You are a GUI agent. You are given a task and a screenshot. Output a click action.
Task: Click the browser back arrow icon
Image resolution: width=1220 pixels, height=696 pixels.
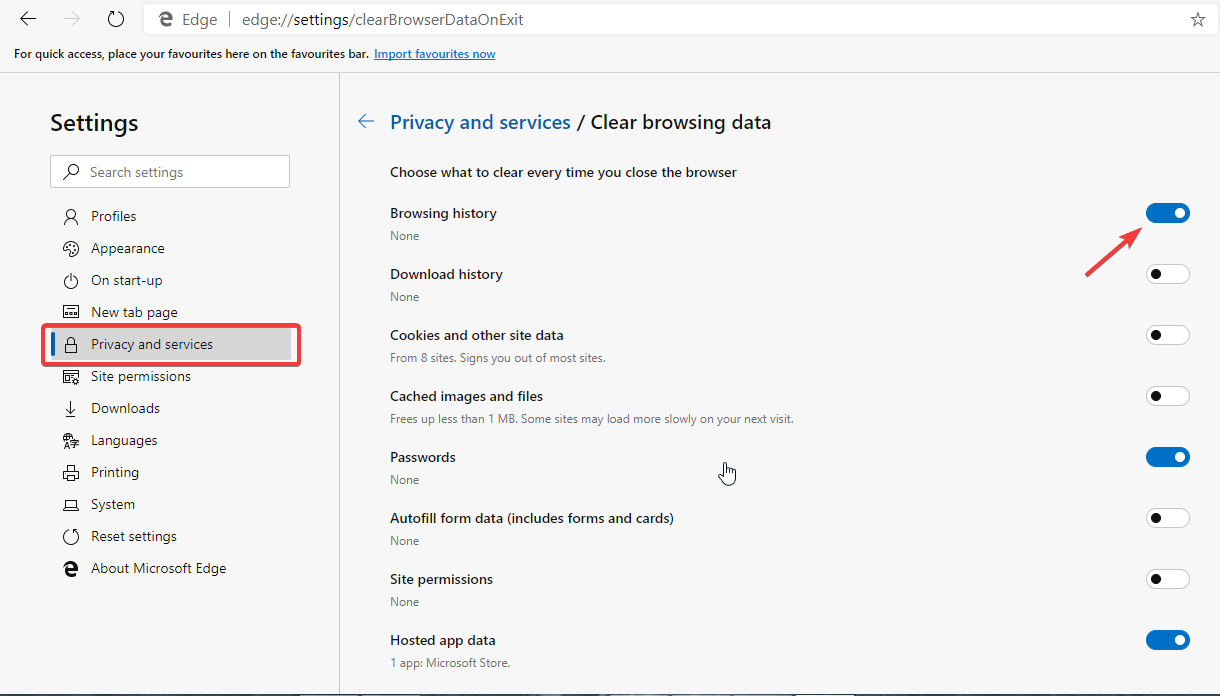pos(28,19)
